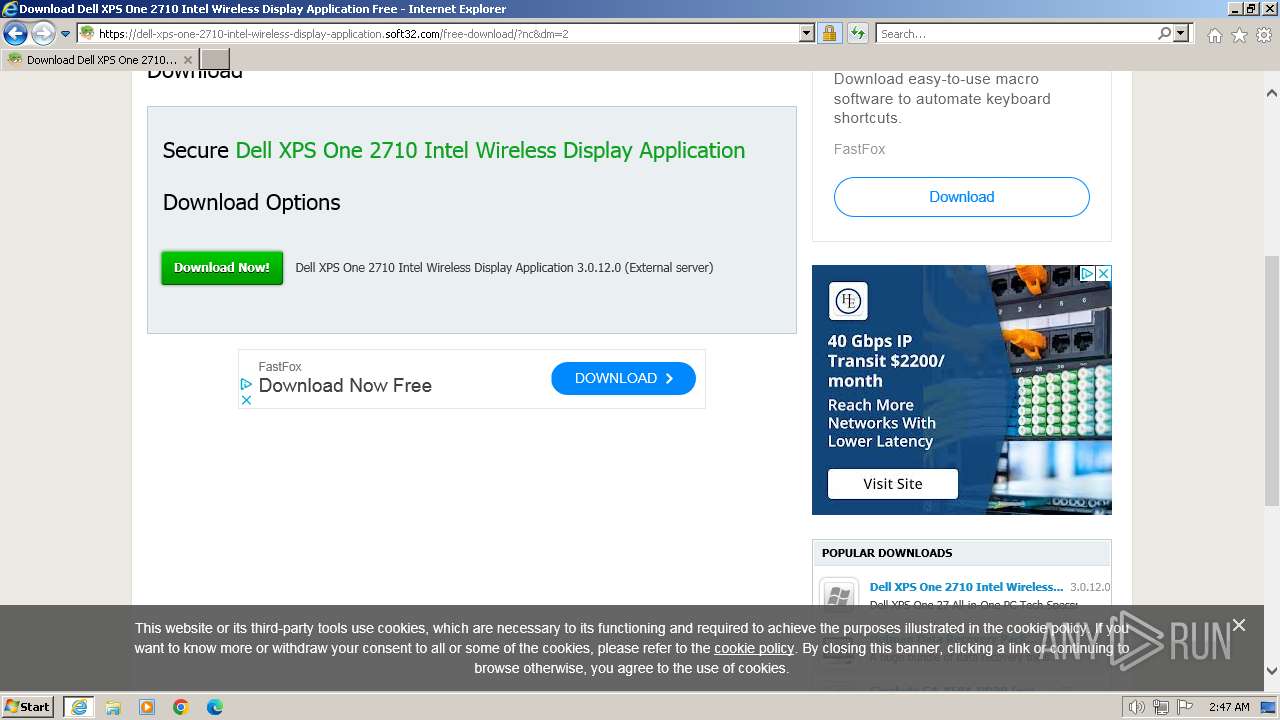
Task: Click the soft32 URL address bar
Action: click(438, 33)
